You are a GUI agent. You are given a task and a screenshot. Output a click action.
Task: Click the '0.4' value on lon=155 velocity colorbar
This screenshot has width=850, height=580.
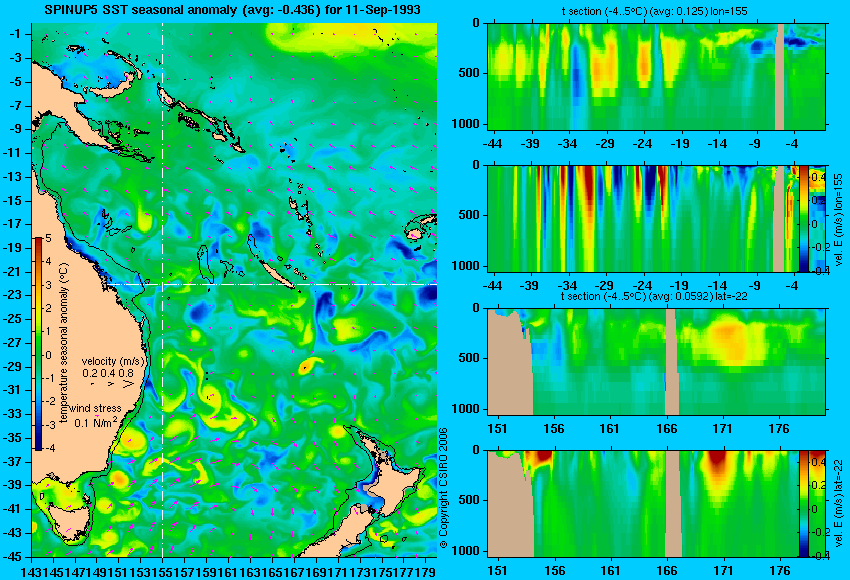point(818,177)
